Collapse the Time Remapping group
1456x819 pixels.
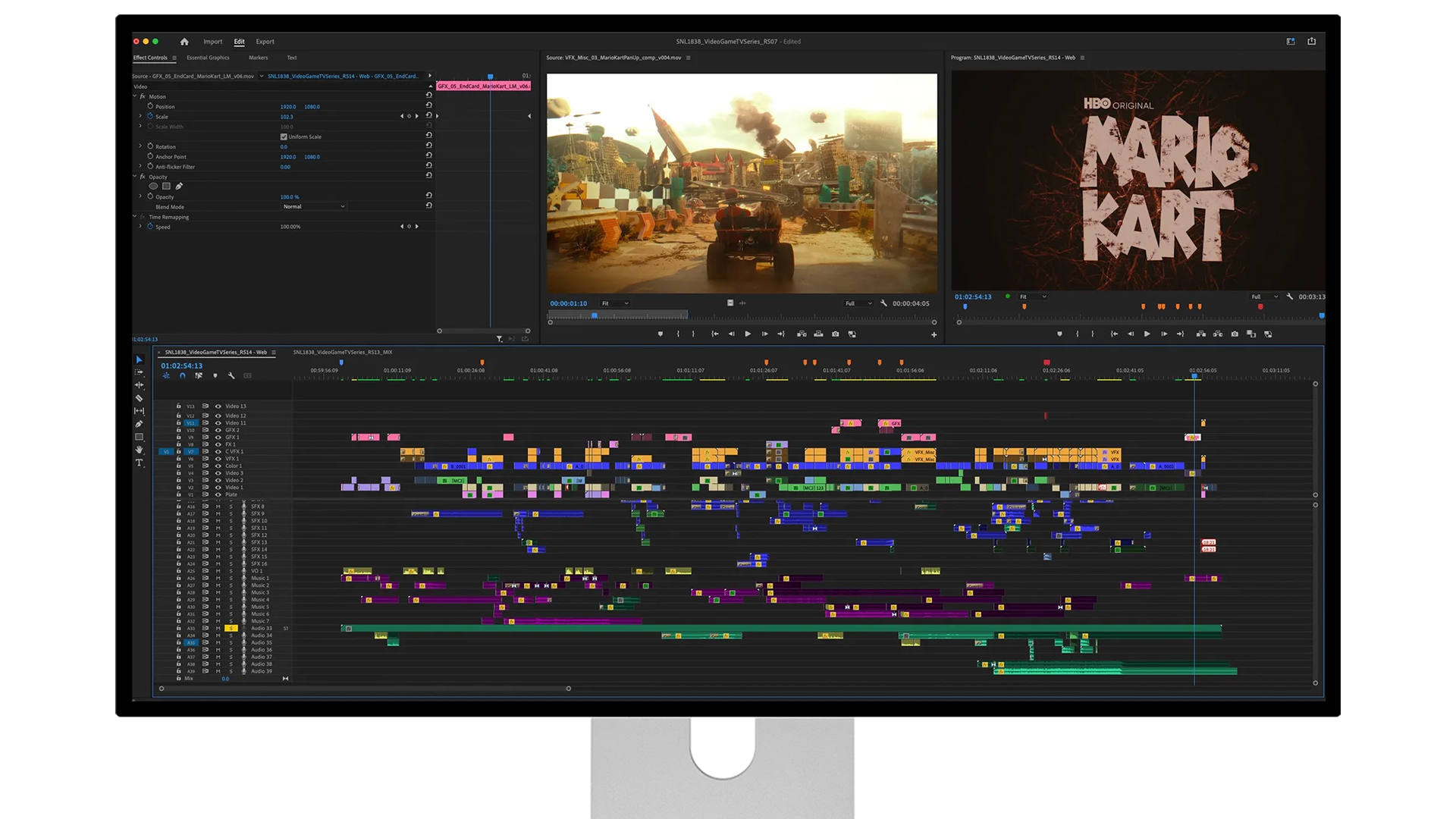(135, 217)
